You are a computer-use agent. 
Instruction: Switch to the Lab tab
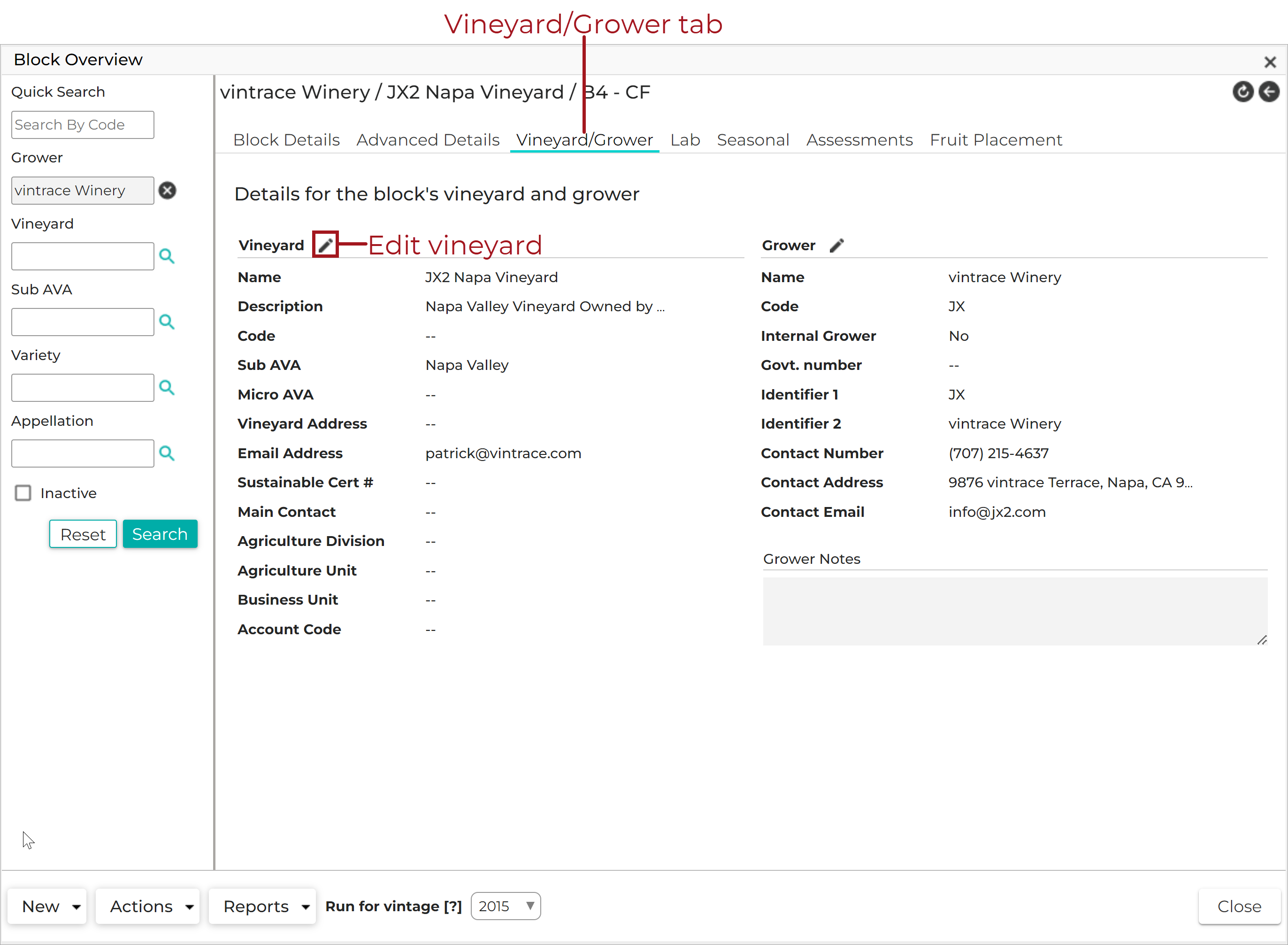pos(685,139)
